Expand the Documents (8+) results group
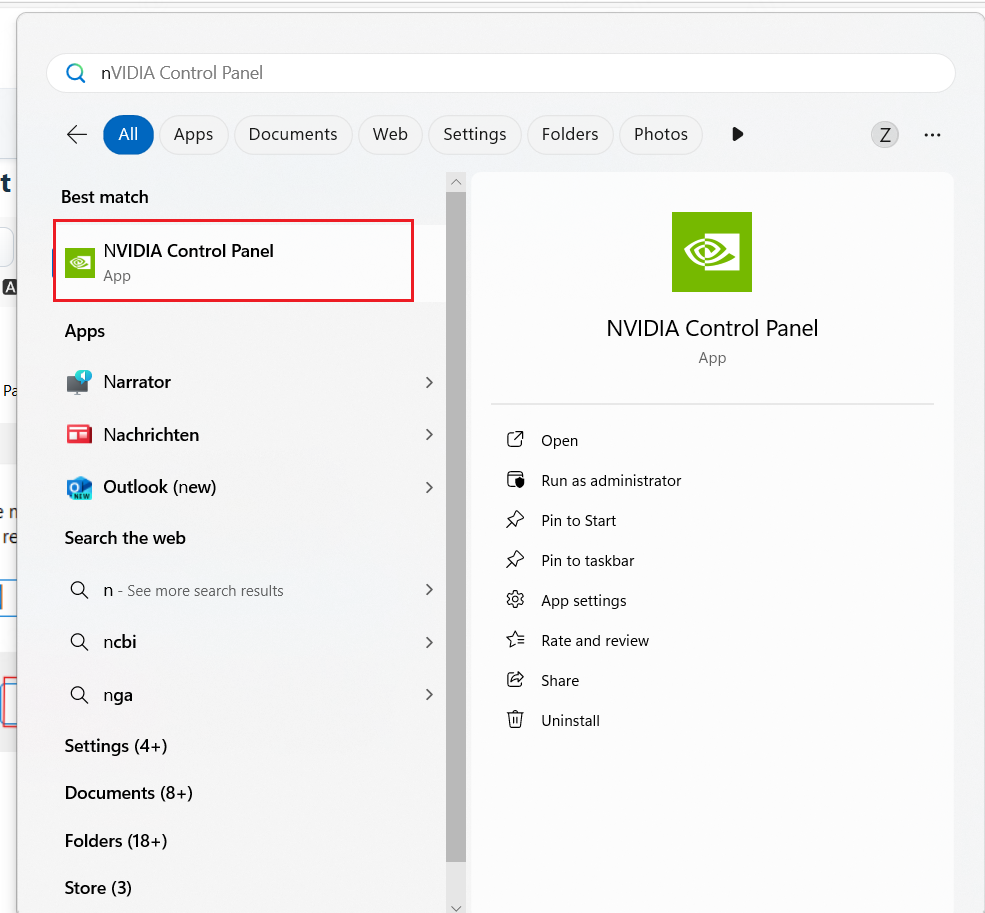985x913 pixels. (129, 793)
